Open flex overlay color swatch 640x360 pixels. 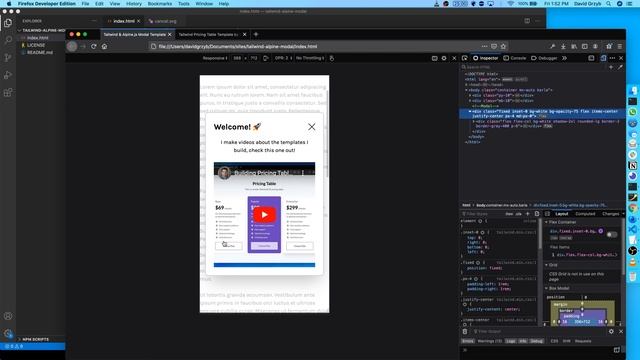pyautogui.click(x=600, y=231)
